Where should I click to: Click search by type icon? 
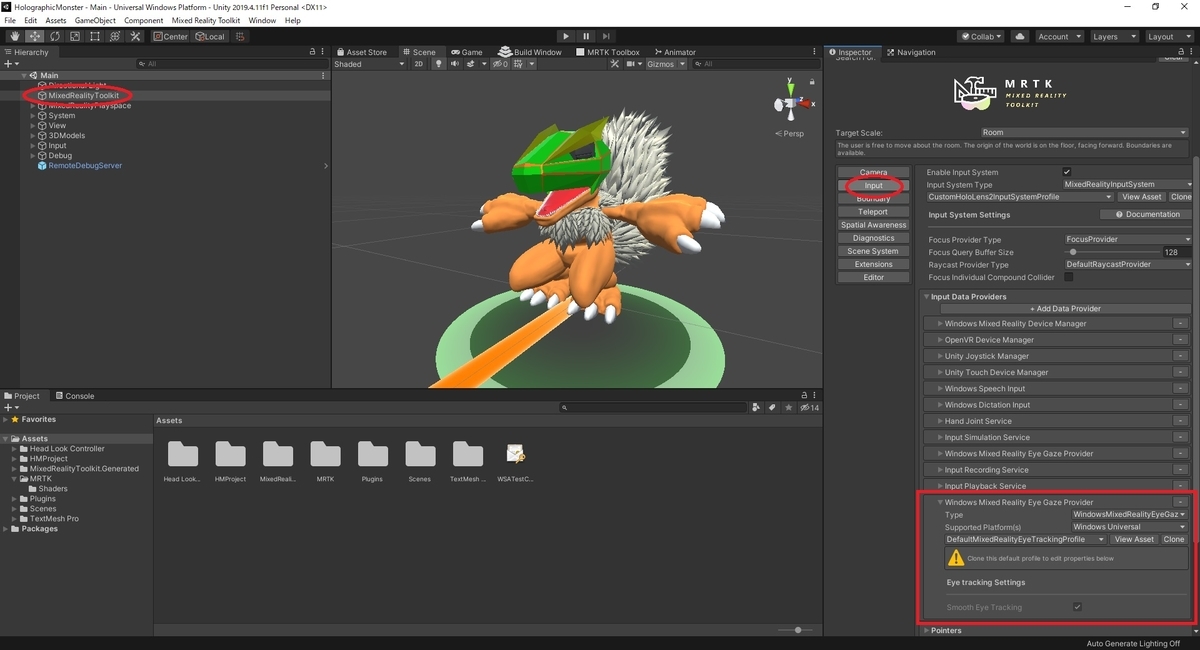pyautogui.click(x=756, y=408)
